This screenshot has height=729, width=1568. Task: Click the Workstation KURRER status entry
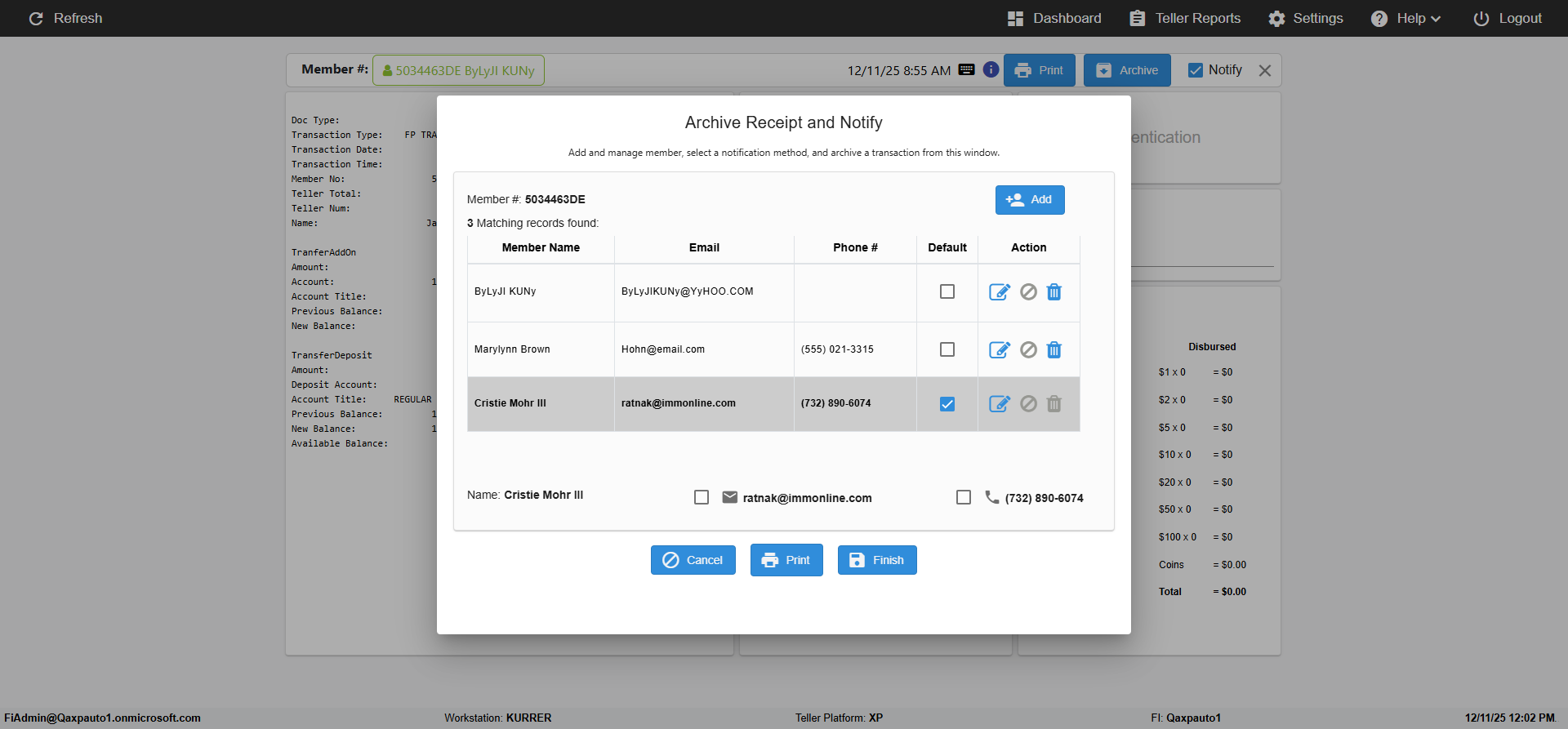pyautogui.click(x=498, y=718)
